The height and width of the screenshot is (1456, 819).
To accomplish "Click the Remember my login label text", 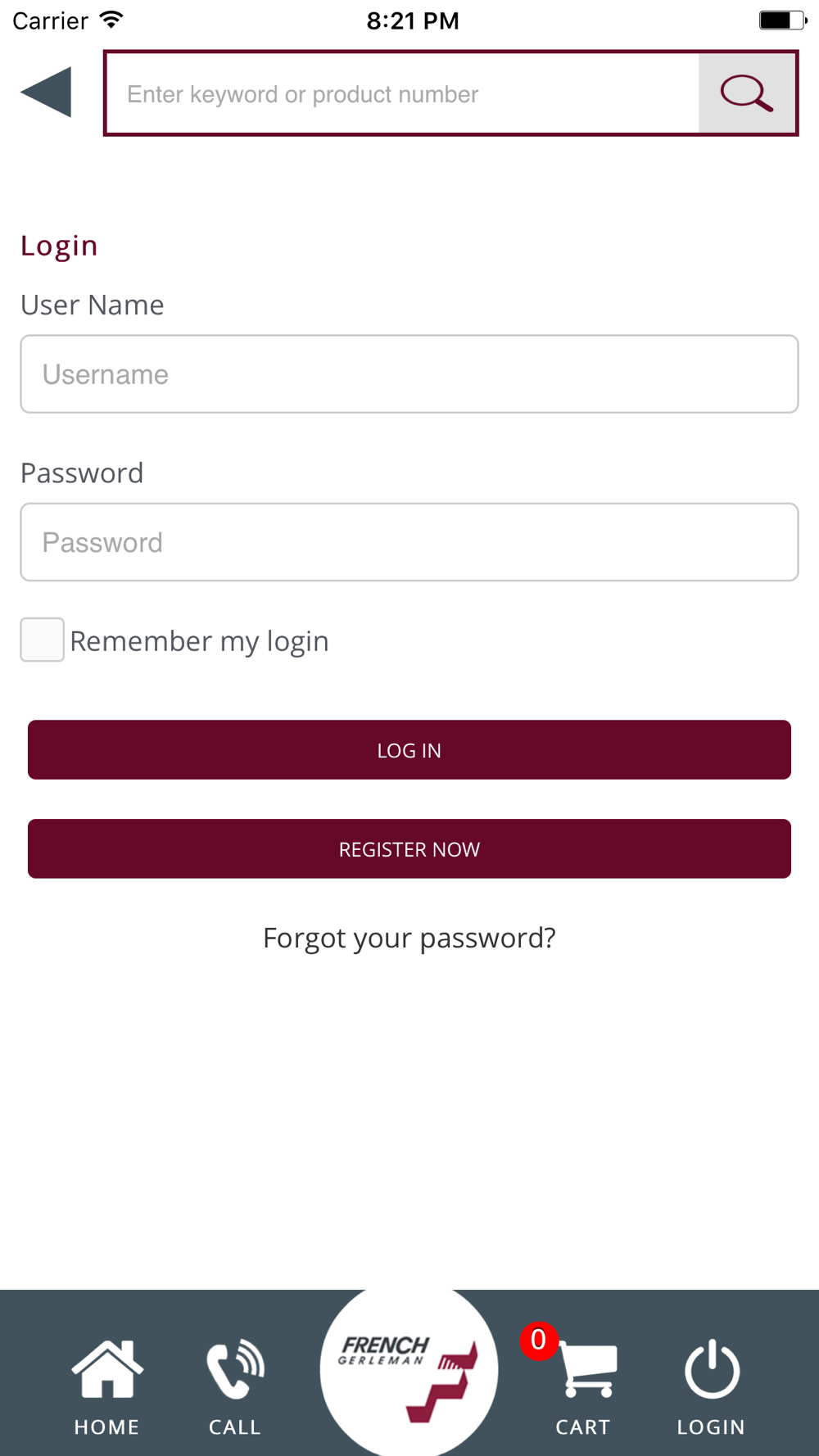I will point(199,641).
